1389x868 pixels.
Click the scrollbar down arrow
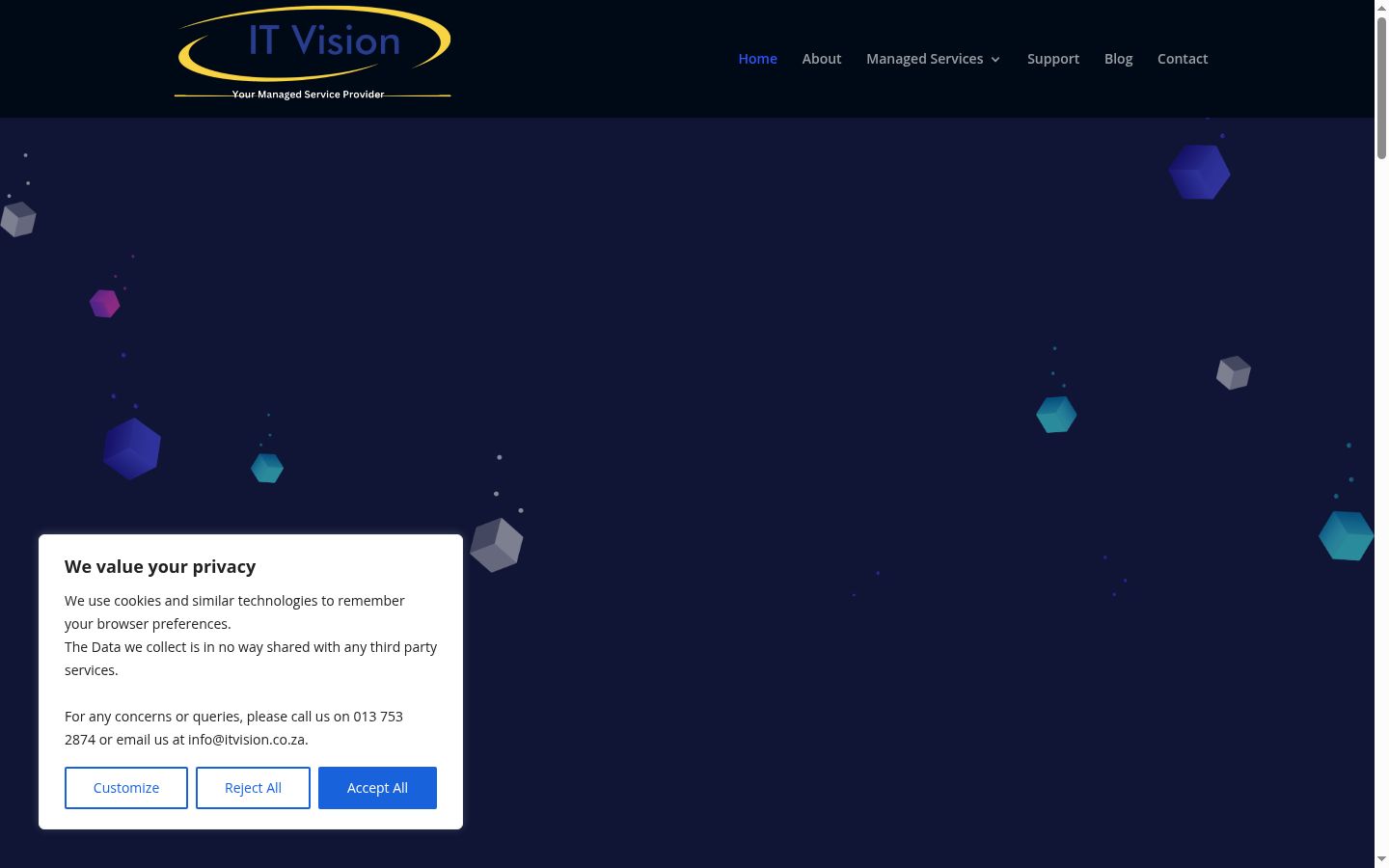[x=1381, y=859]
